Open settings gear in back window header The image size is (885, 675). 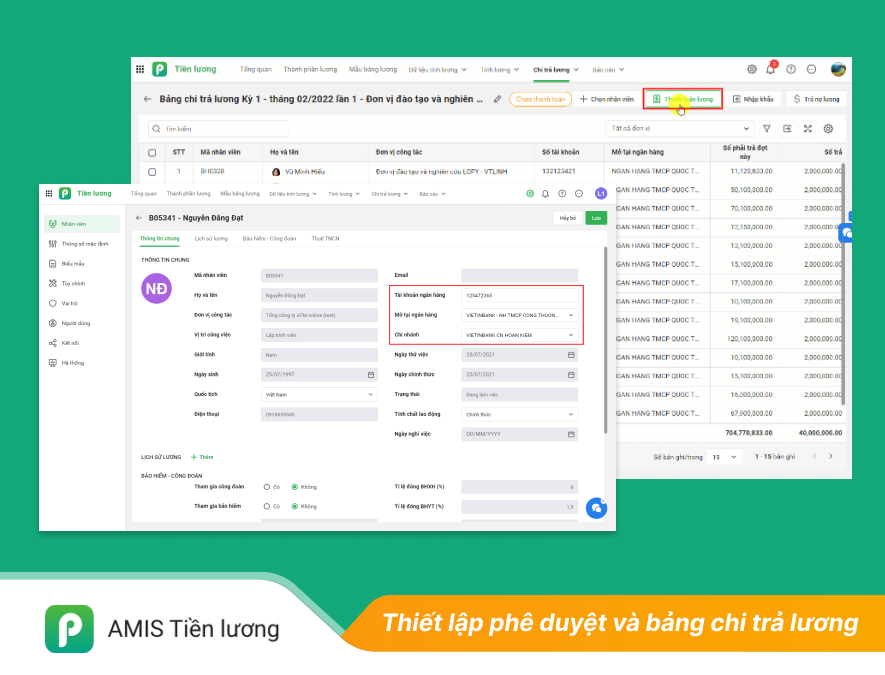pyautogui.click(x=752, y=69)
